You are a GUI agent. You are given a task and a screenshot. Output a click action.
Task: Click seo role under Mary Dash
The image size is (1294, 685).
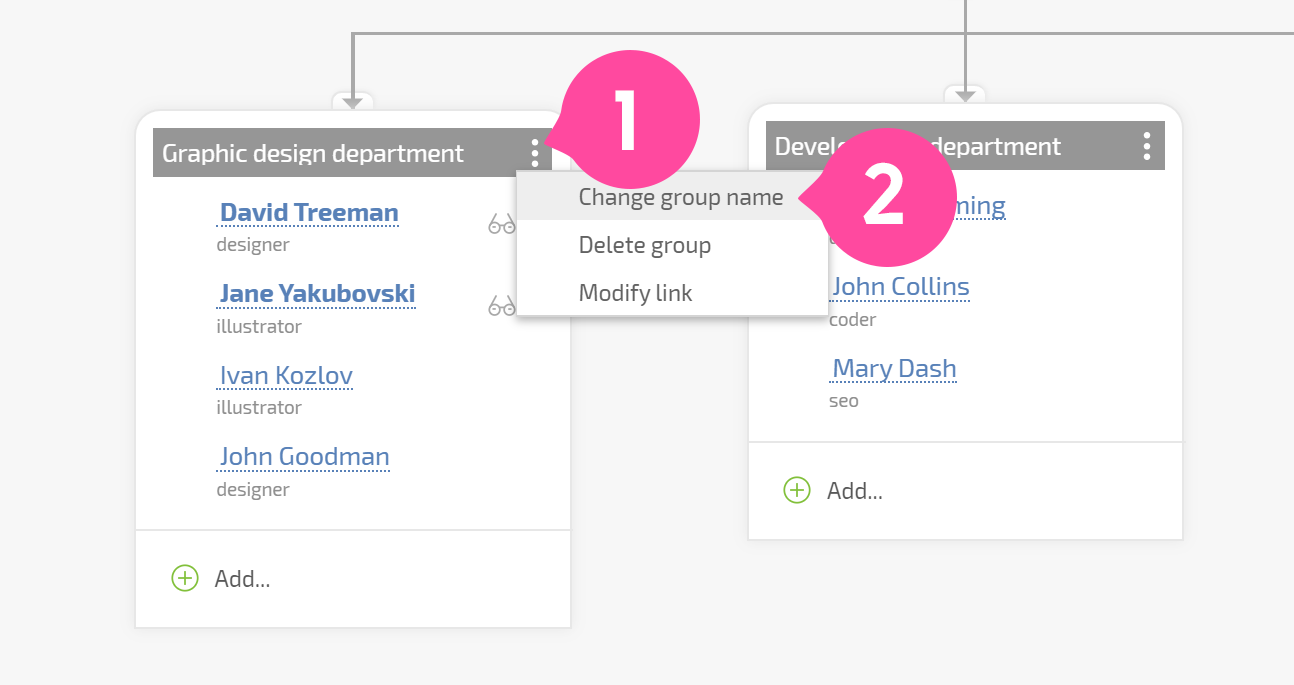[844, 401]
